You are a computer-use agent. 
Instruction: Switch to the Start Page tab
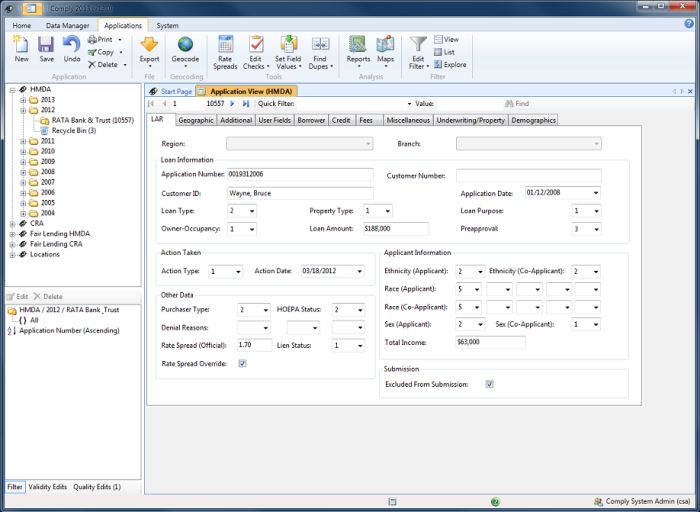(171, 91)
